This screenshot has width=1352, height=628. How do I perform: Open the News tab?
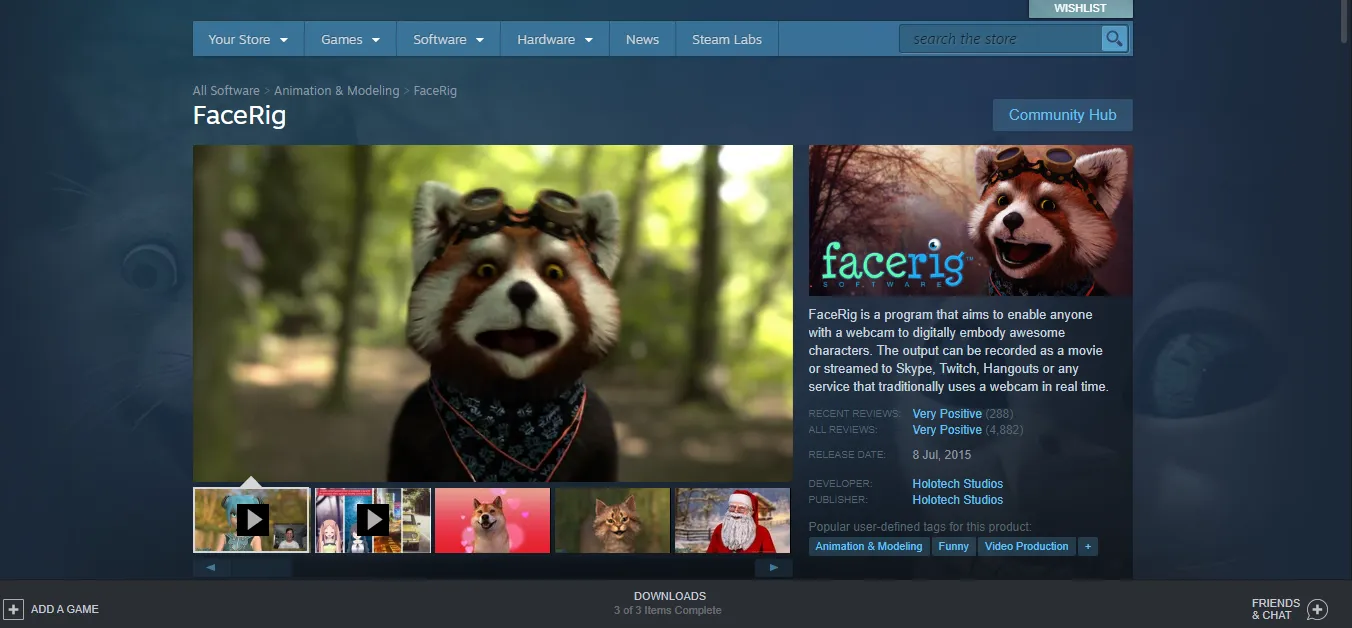(642, 40)
